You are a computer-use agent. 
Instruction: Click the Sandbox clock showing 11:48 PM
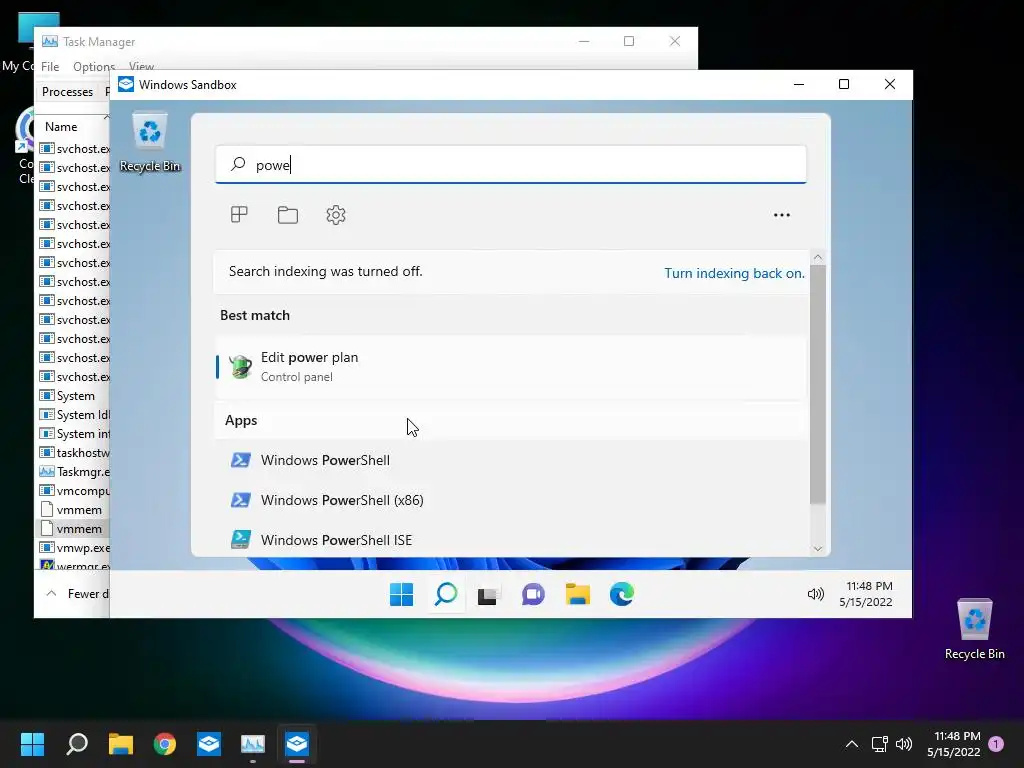[x=866, y=594]
